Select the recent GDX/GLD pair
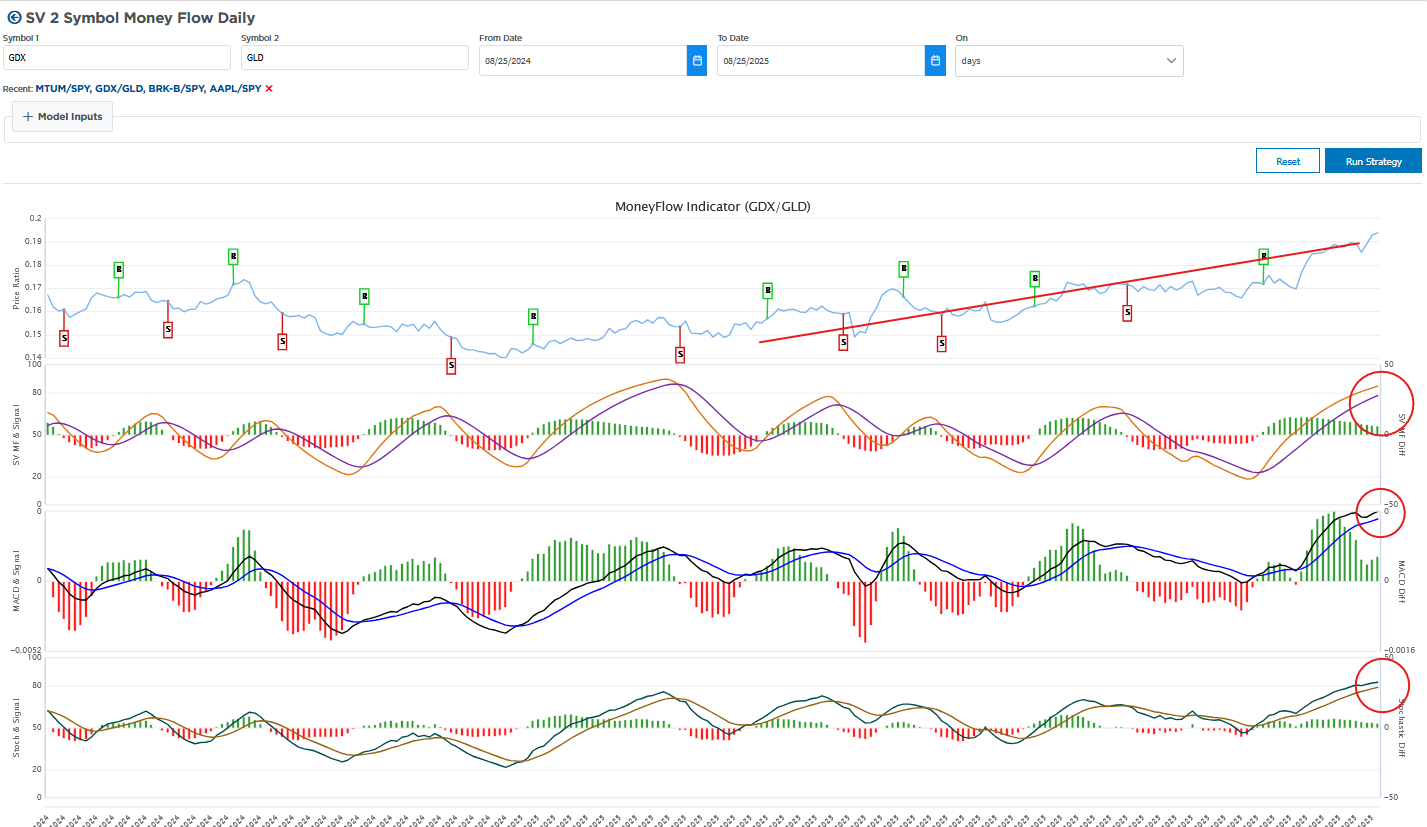The image size is (1427, 827). coord(119,89)
